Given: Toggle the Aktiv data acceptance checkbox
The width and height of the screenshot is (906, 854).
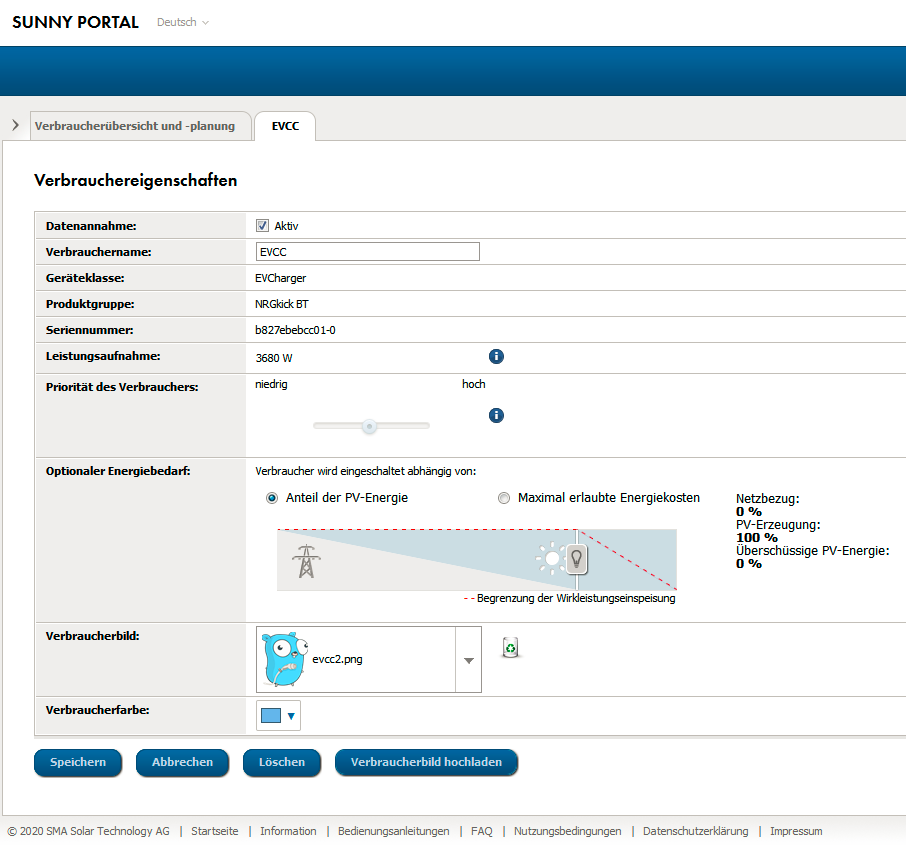Looking at the screenshot, I should [x=262, y=226].
